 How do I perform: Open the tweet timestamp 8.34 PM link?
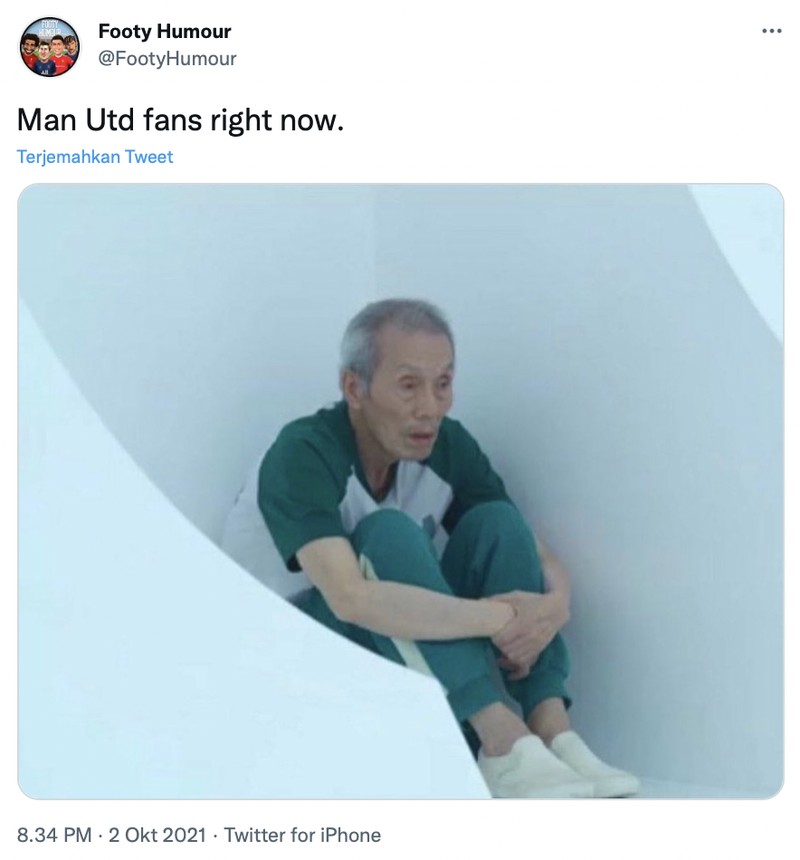pos(49,833)
